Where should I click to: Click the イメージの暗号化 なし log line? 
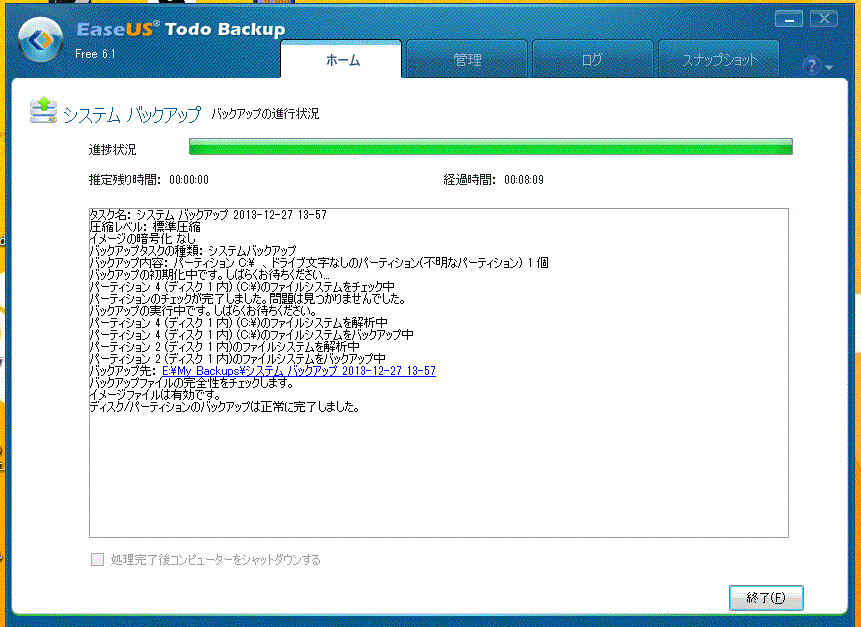[143, 238]
